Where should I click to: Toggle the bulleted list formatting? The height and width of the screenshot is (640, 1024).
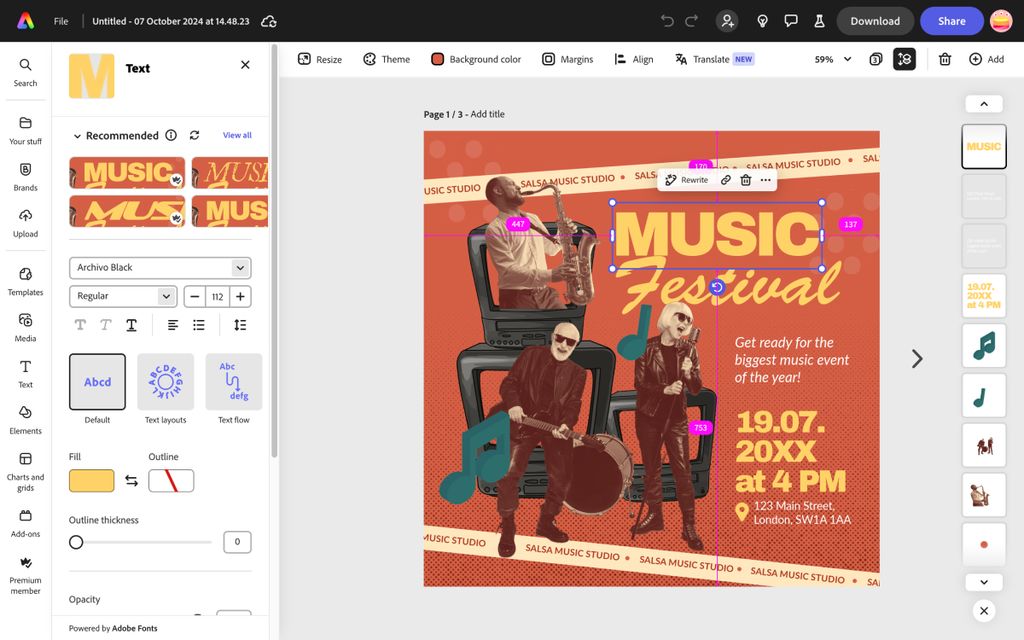(198, 324)
